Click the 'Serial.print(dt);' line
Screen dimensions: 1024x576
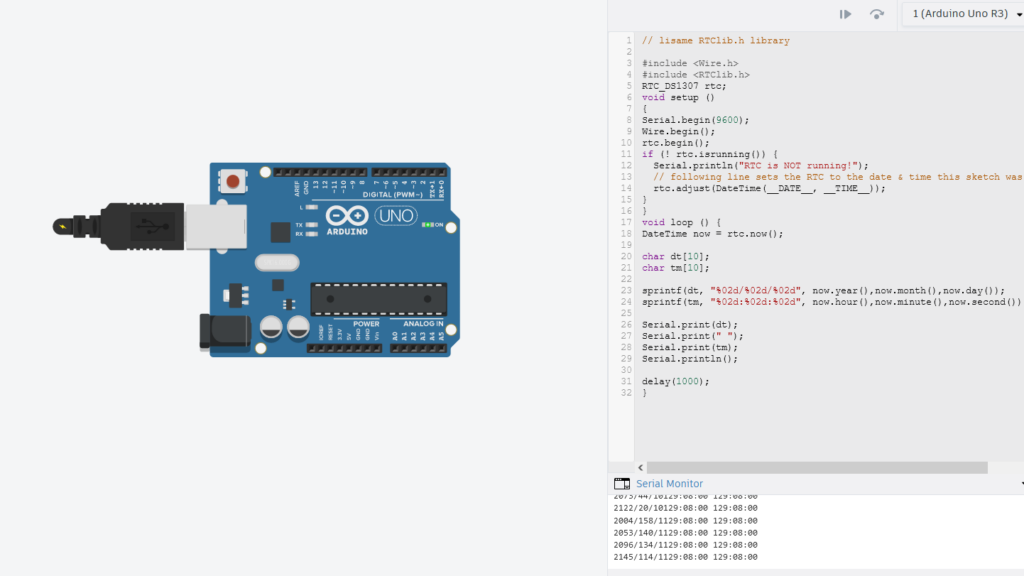click(x=690, y=325)
